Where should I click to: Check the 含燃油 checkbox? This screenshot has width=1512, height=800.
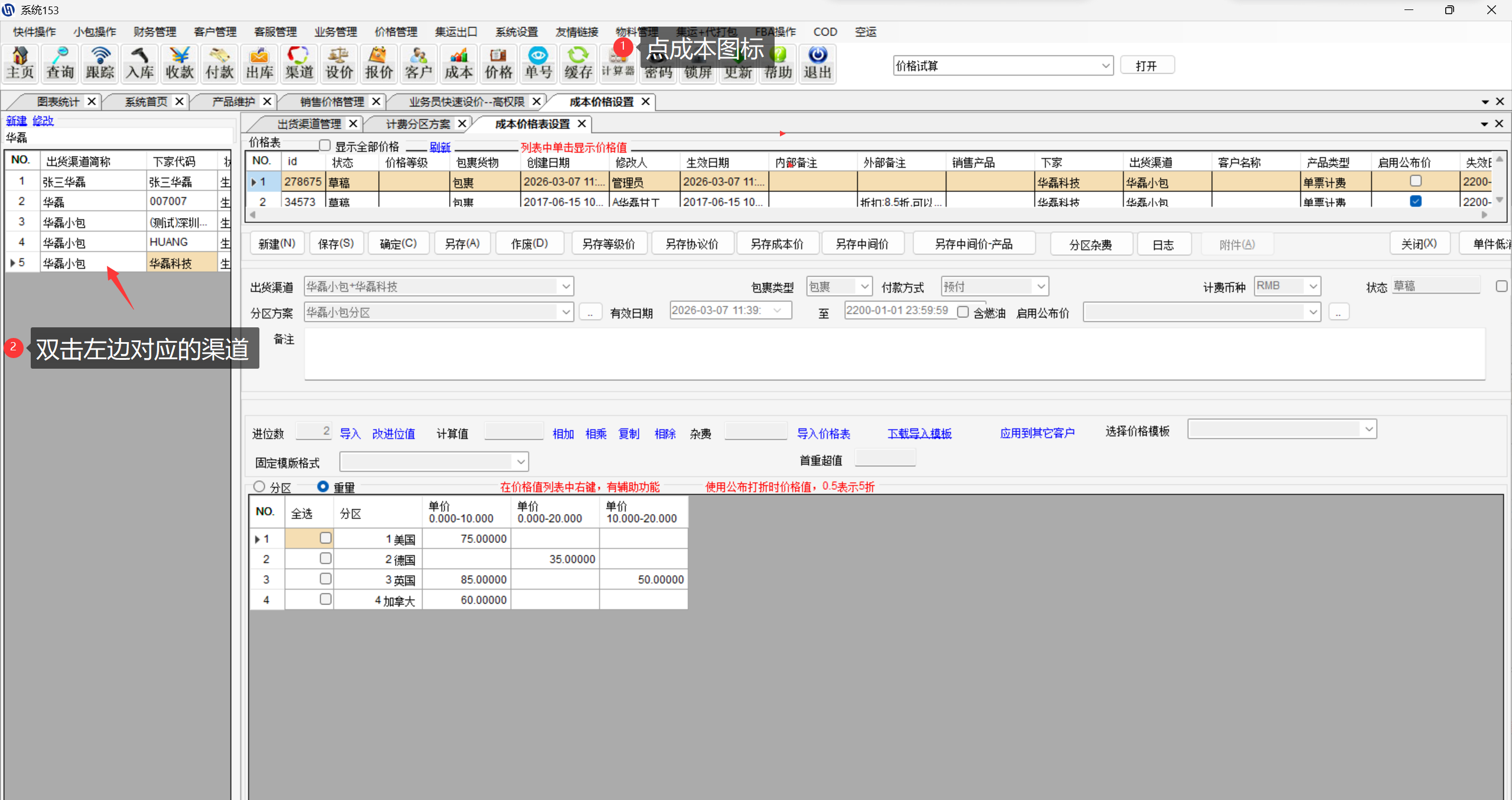(x=963, y=312)
